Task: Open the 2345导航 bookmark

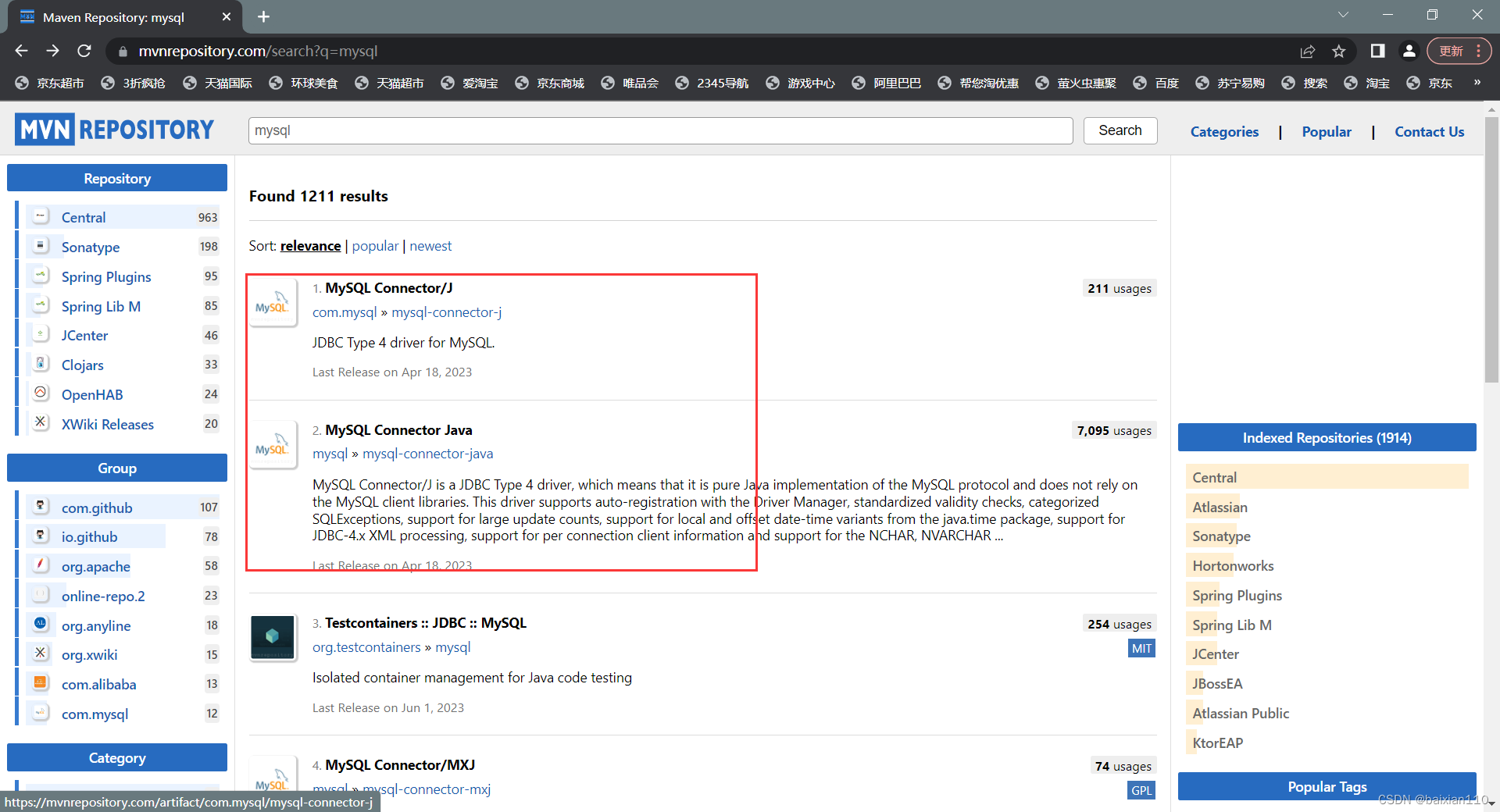Action: (712, 83)
